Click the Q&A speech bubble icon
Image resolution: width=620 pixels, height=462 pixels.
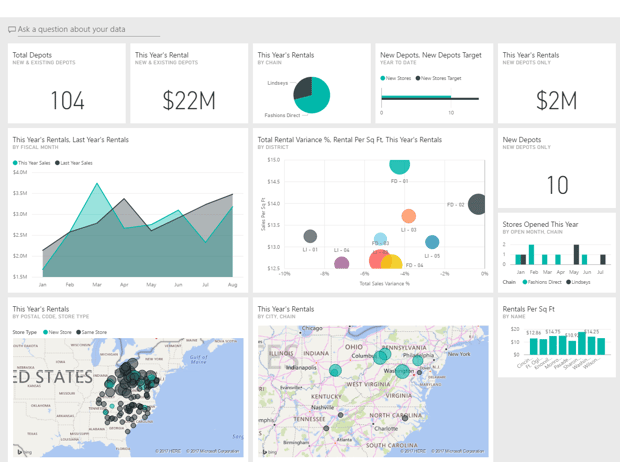click(12, 30)
